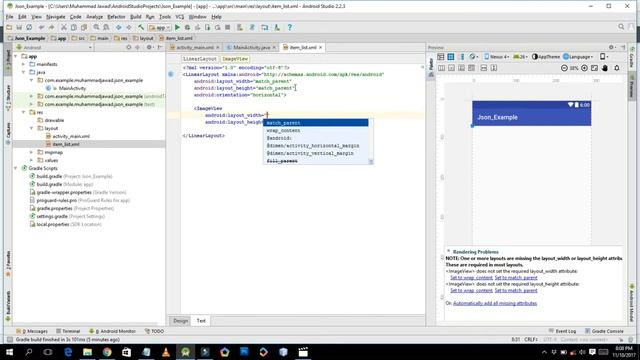Open the Event Log button

562,331
